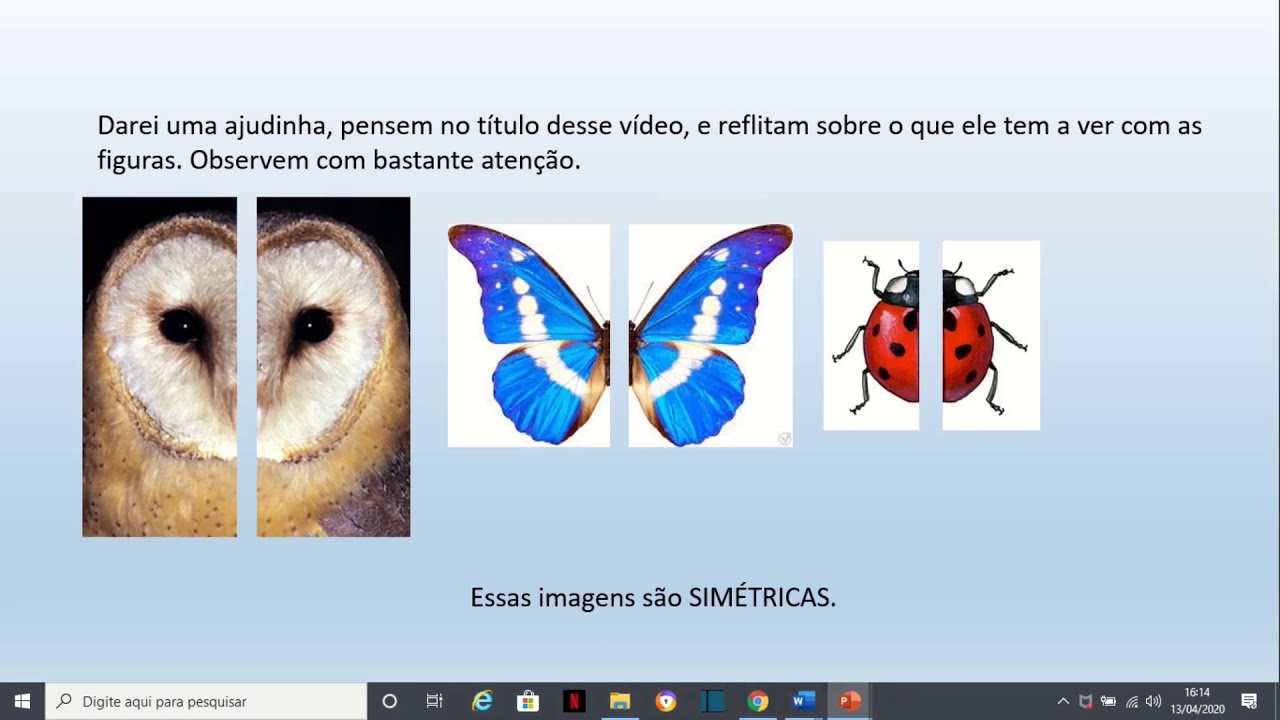The width and height of the screenshot is (1280, 720).
Task: Click the paragraph starting 'Darei uma ajudinha'
Action: [649, 142]
